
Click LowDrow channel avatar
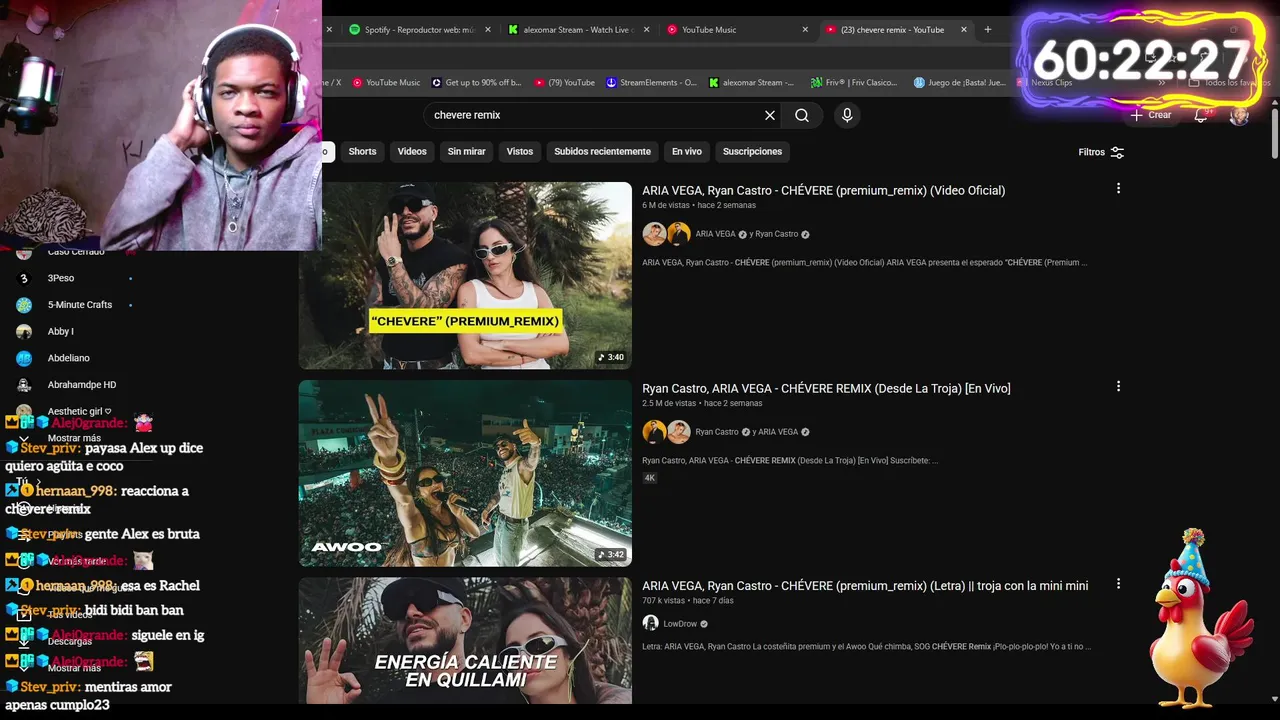coord(650,623)
